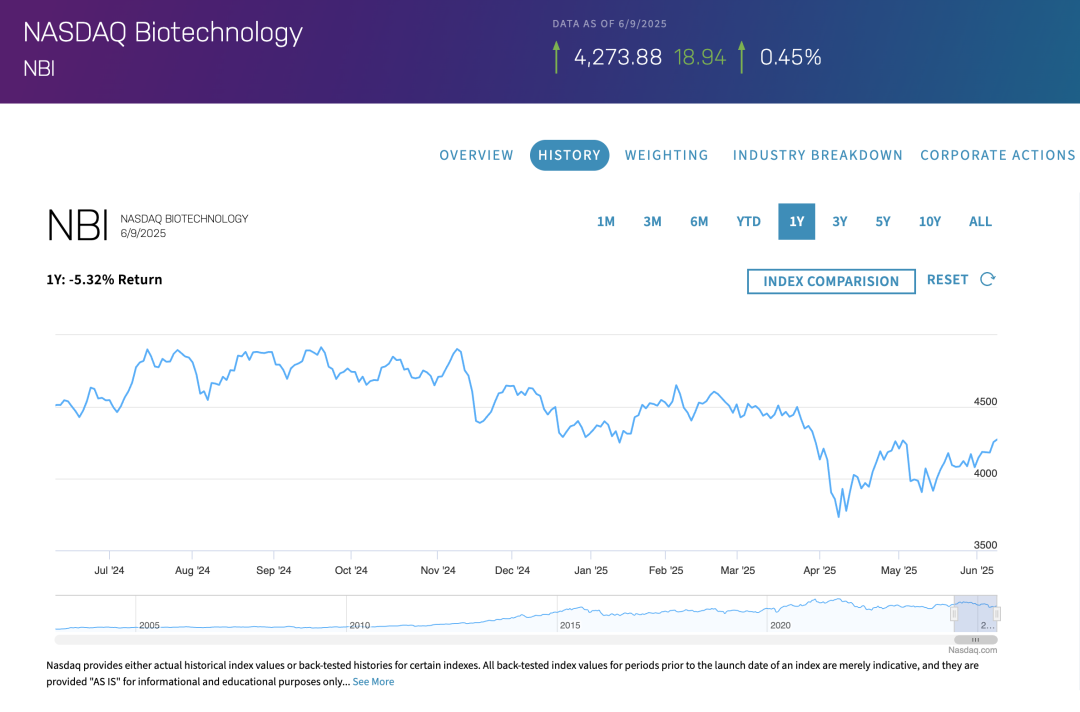
Task: Open the See More disclaimer link
Action: click(x=373, y=682)
